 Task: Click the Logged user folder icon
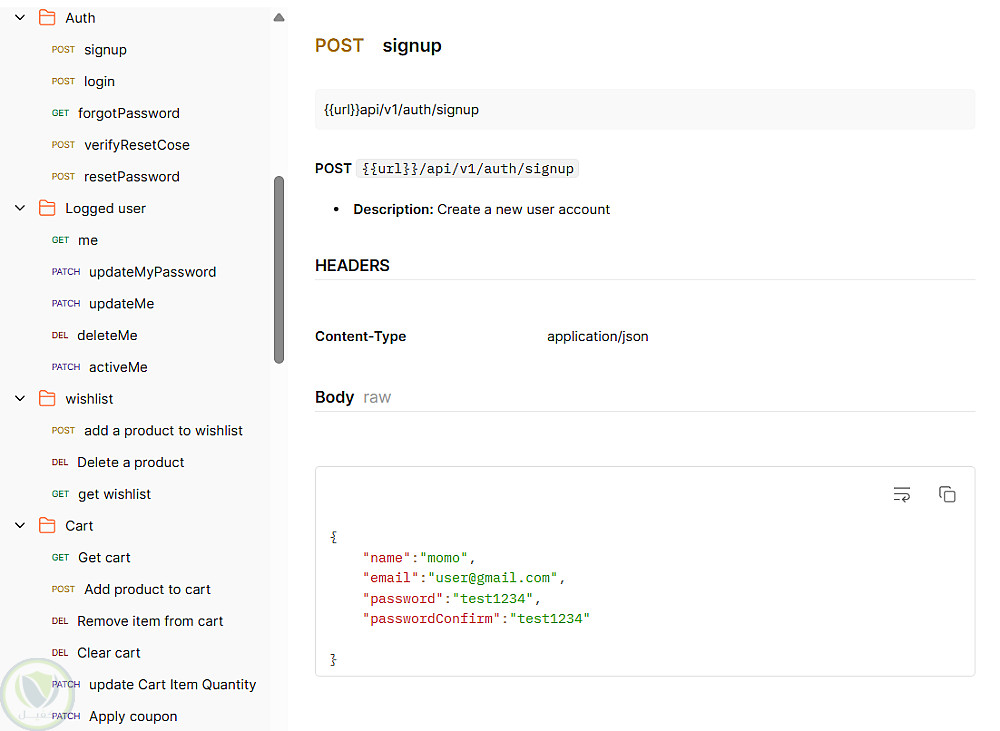47,208
